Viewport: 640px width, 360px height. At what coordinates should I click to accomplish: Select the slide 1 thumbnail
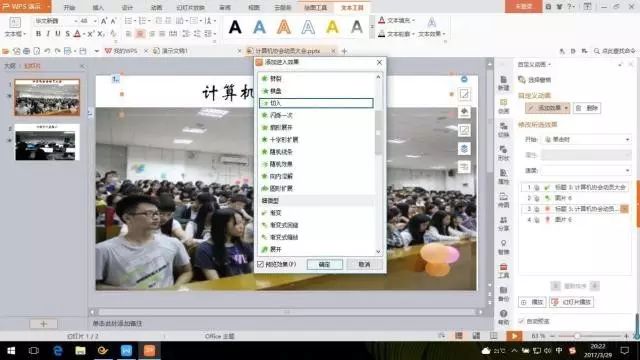[x=47, y=98]
